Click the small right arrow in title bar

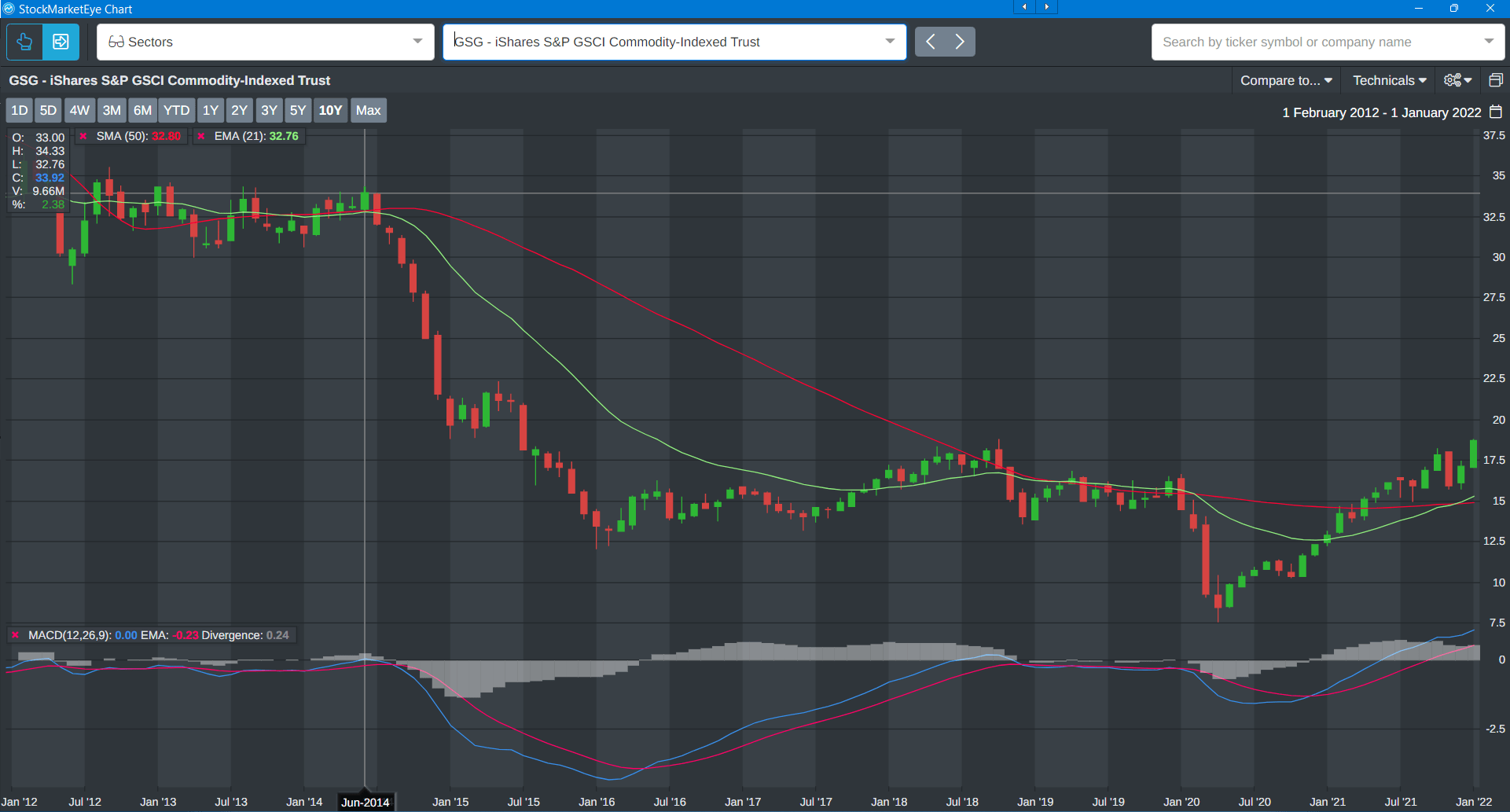pos(1046,7)
